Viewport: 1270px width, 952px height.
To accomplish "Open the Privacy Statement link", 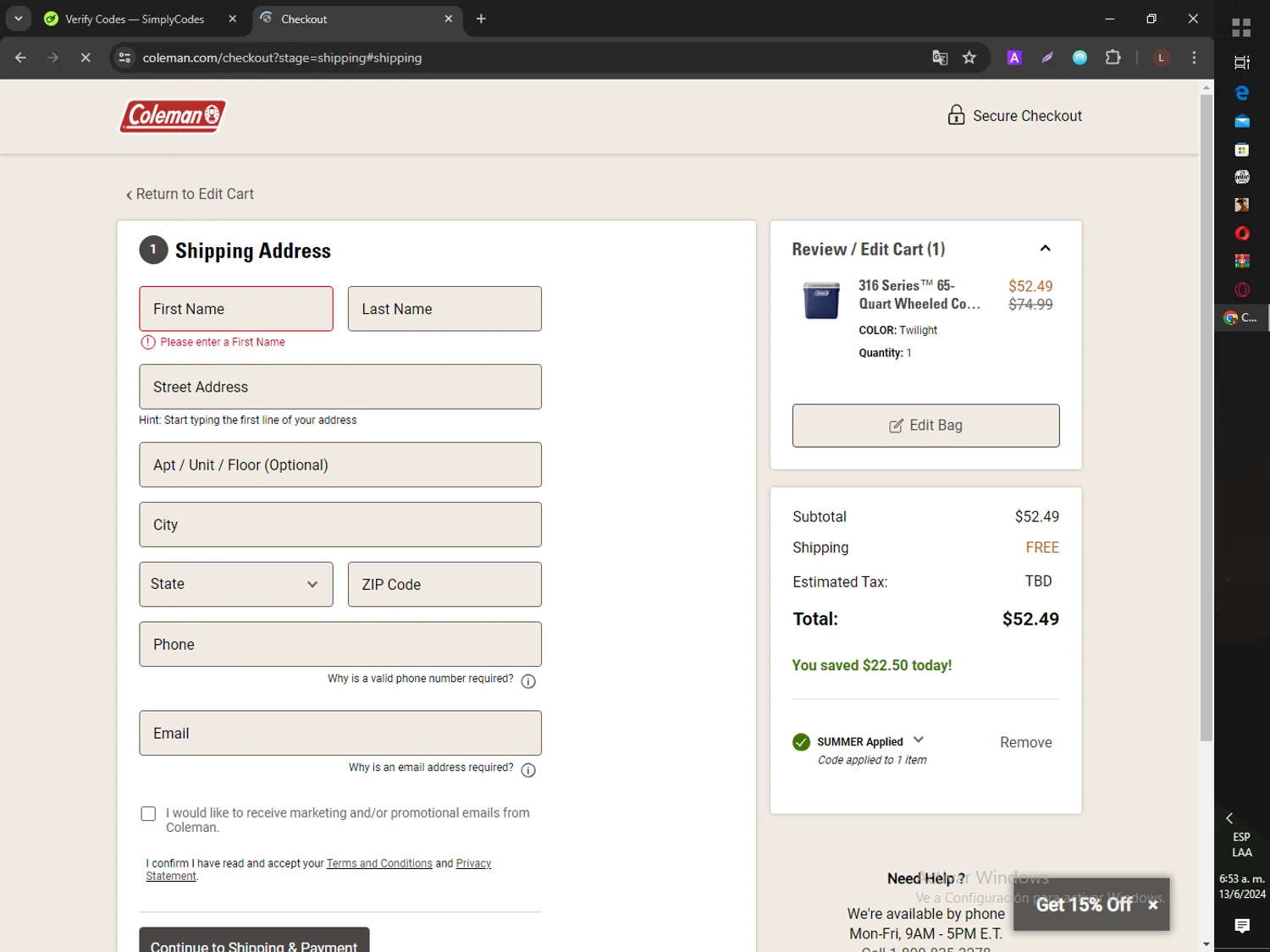I will [x=473, y=863].
